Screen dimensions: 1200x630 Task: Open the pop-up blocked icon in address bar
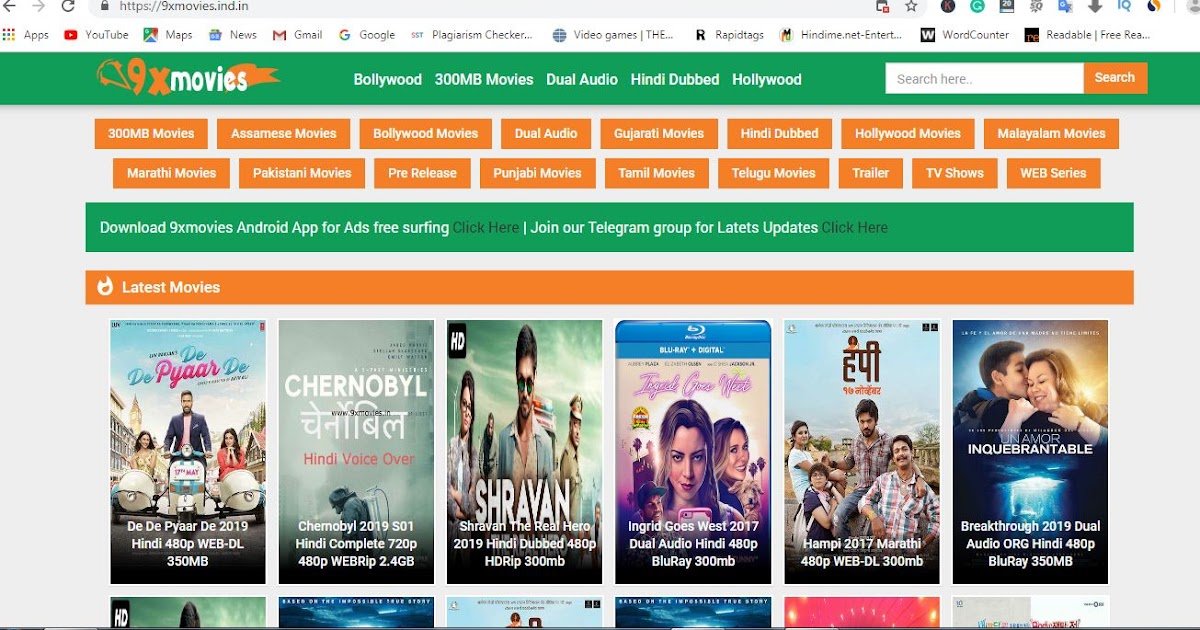(882, 6)
